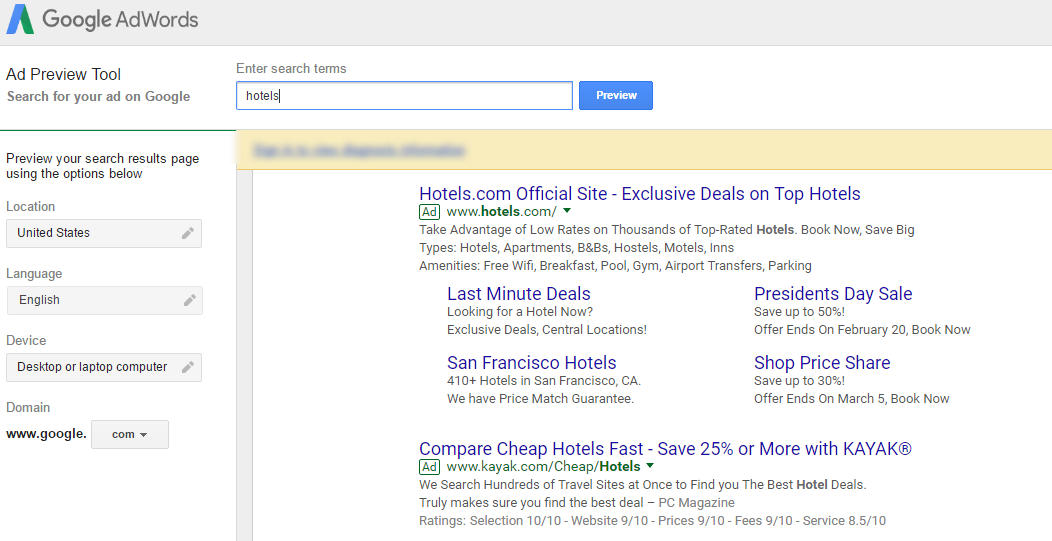Click the 'Types: Hotels, Apartments, B&Bs' line

point(576,248)
